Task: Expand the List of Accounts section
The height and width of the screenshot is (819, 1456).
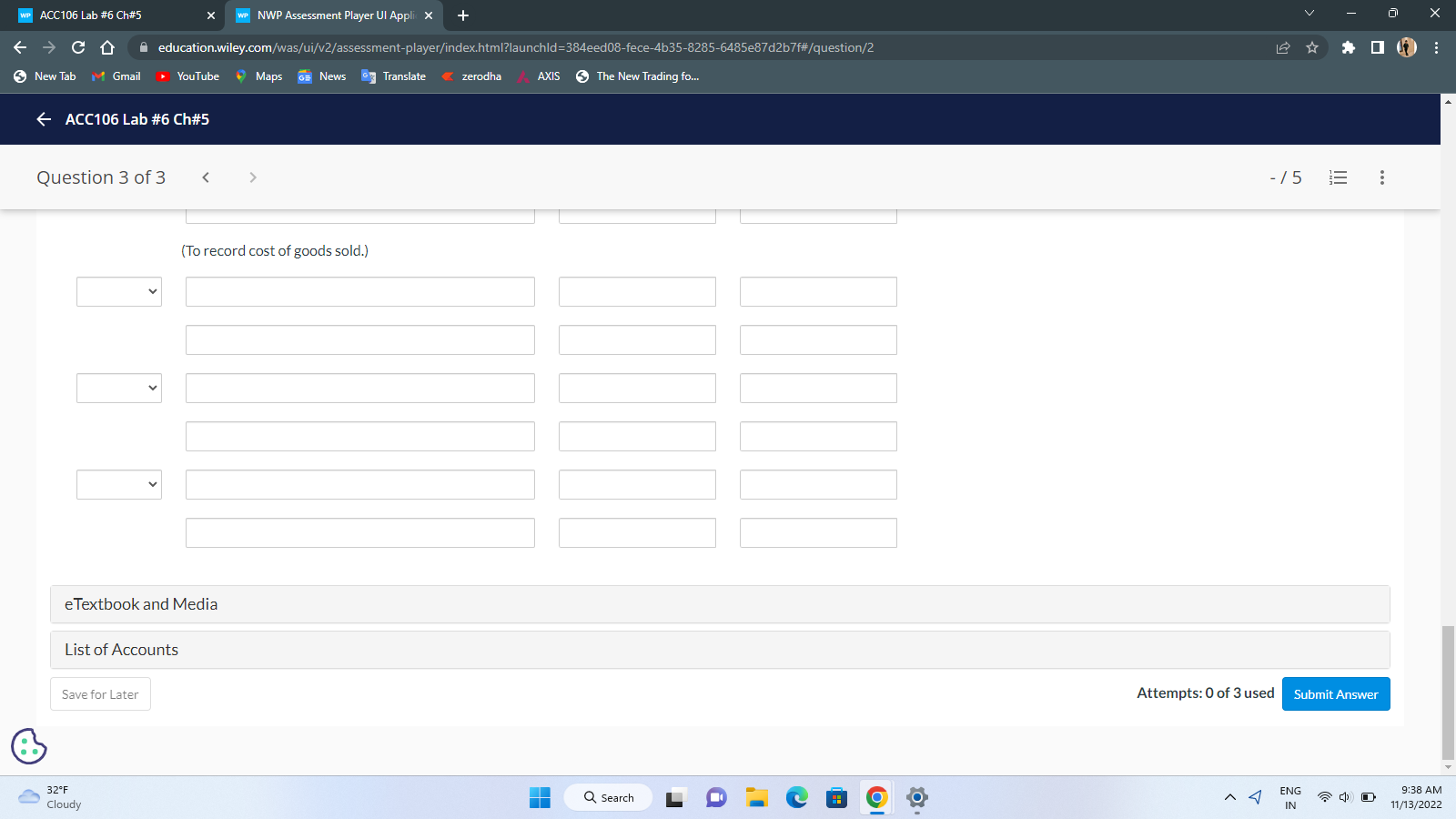Action: [x=120, y=649]
